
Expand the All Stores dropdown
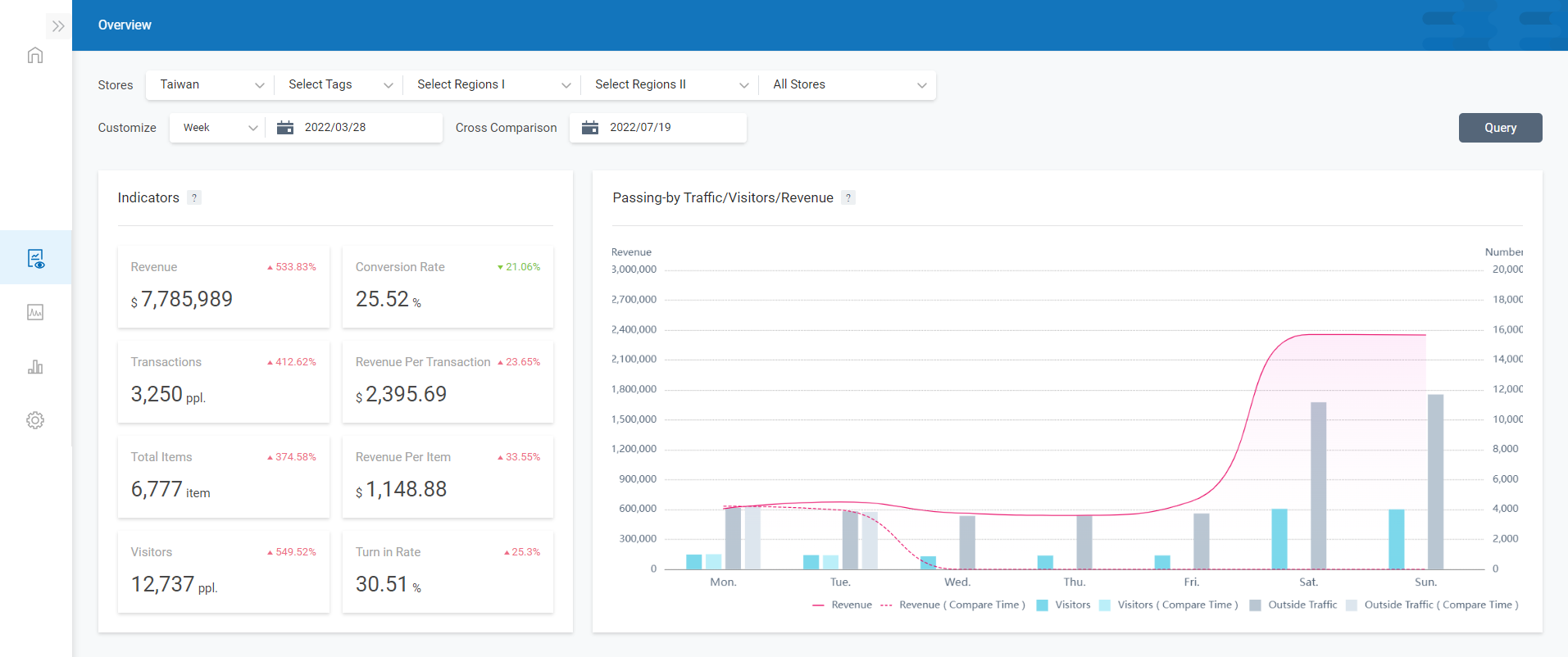pyautogui.click(x=848, y=85)
